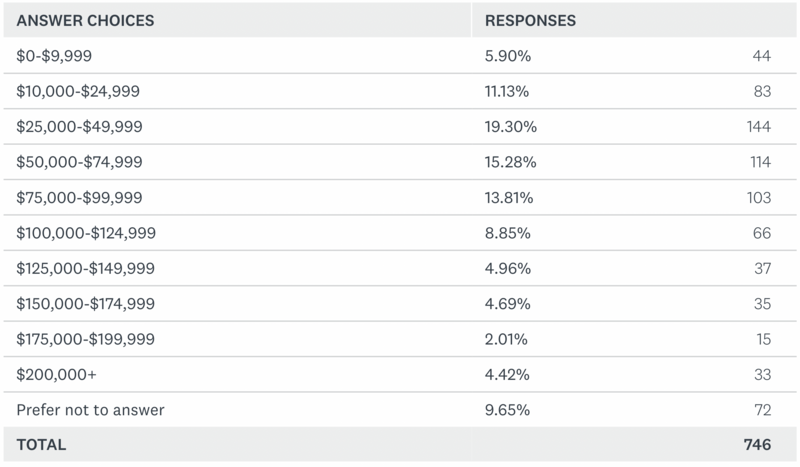Click the 2.01% response percentage

pyautogui.click(x=508, y=339)
